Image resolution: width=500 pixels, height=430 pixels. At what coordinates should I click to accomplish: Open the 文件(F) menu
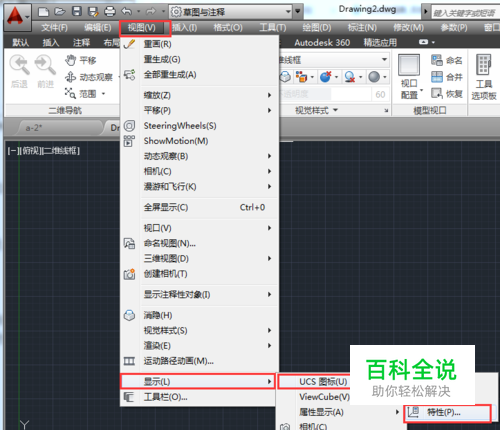coord(54,28)
